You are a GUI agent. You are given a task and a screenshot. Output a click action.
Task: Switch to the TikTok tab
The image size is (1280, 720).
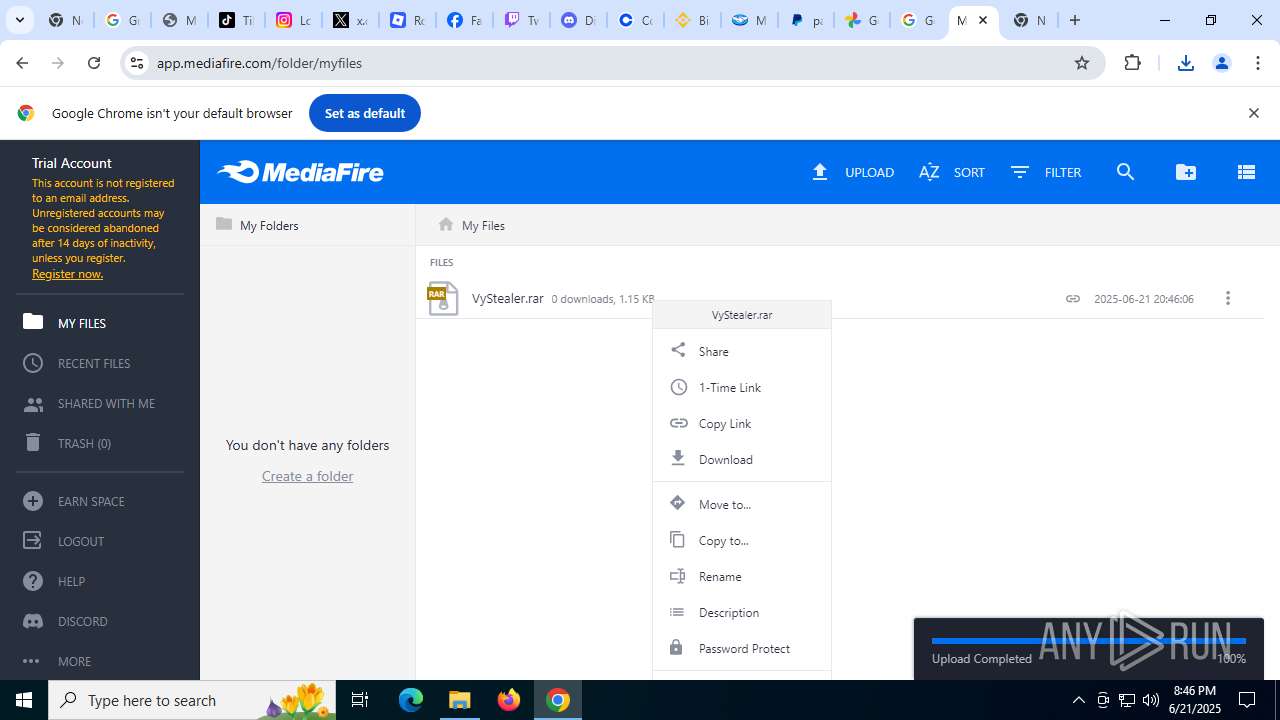click(x=236, y=20)
